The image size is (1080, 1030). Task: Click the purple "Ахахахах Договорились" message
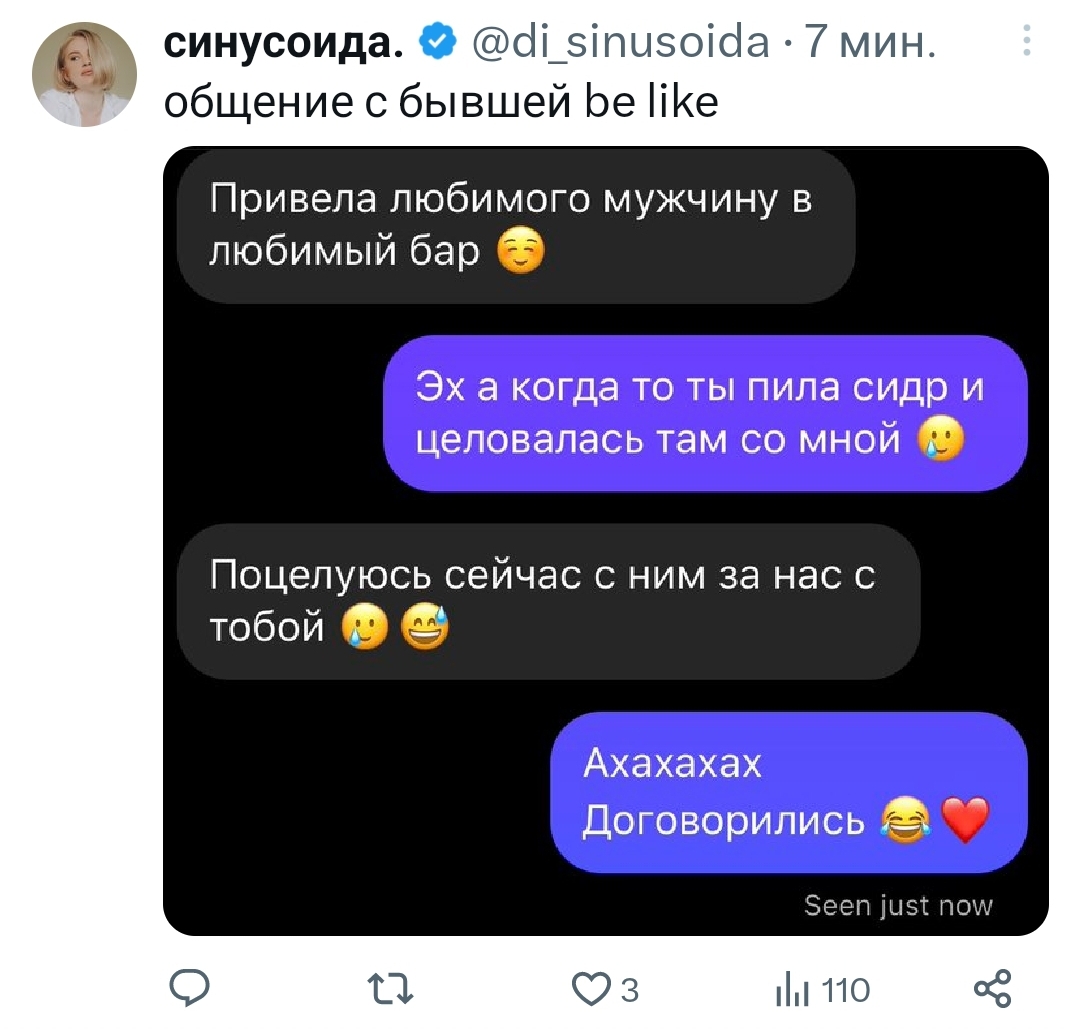point(788,792)
